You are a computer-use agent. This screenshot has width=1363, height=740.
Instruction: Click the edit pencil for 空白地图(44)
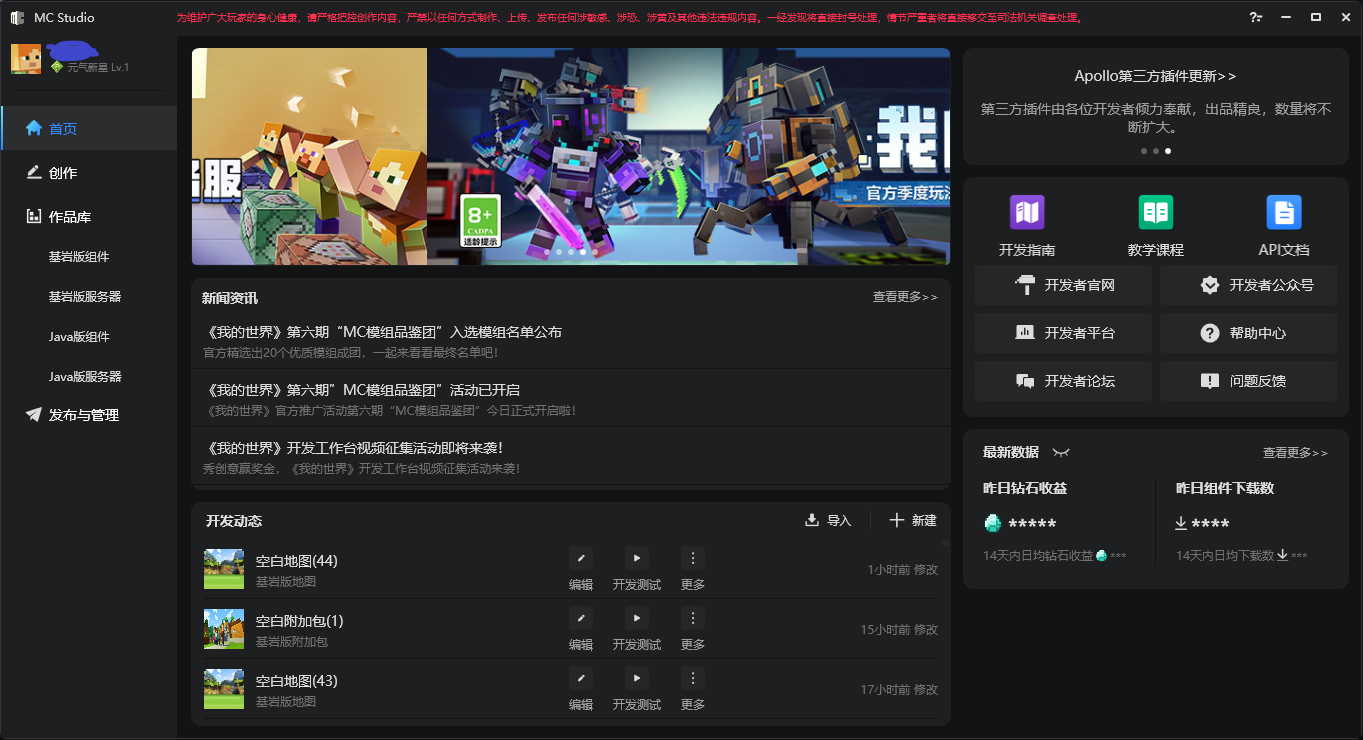(581, 559)
